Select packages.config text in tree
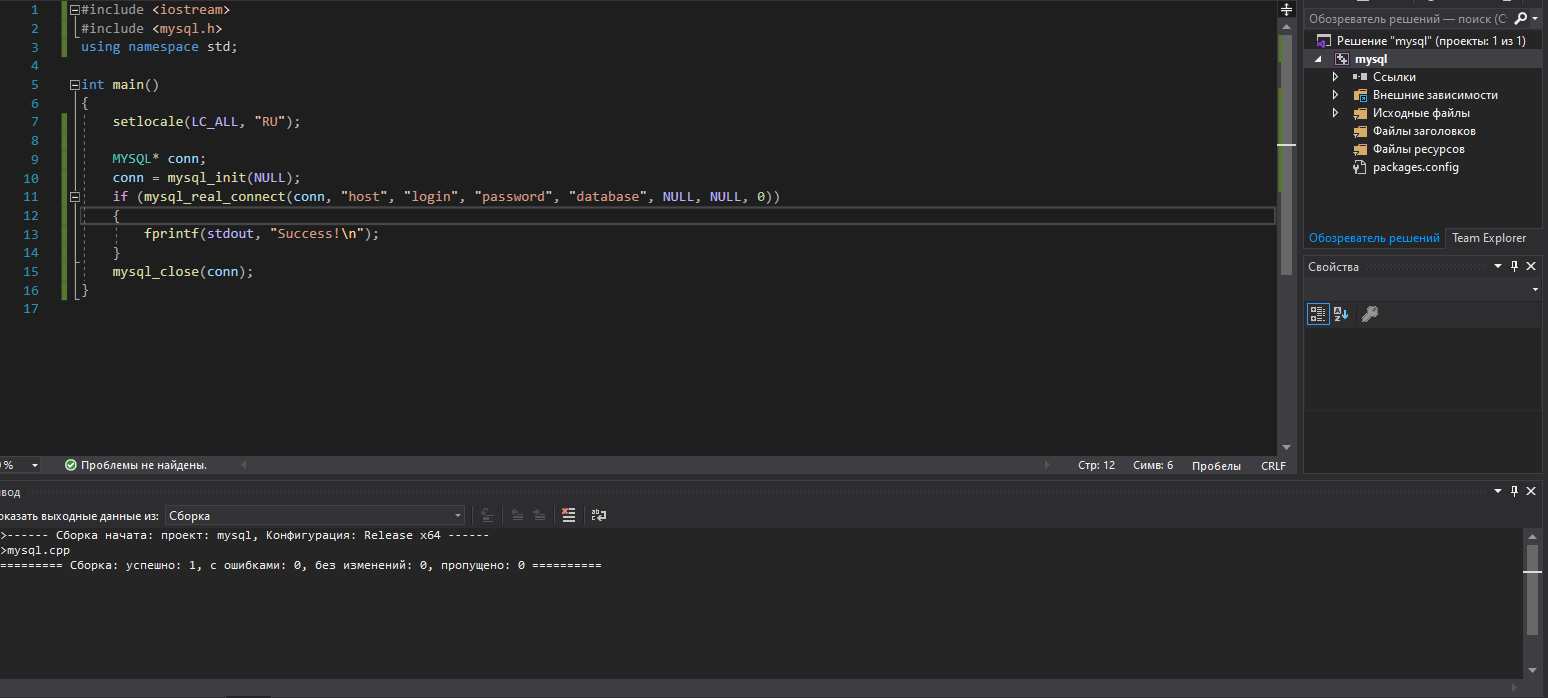The width and height of the screenshot is (1548, 698). (x=1416, y=167)
